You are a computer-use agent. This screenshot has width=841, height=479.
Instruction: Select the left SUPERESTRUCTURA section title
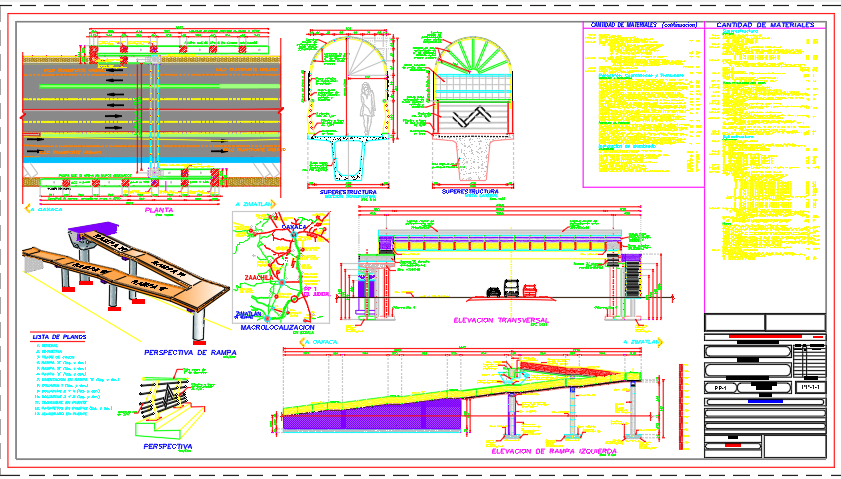(348, 190)
